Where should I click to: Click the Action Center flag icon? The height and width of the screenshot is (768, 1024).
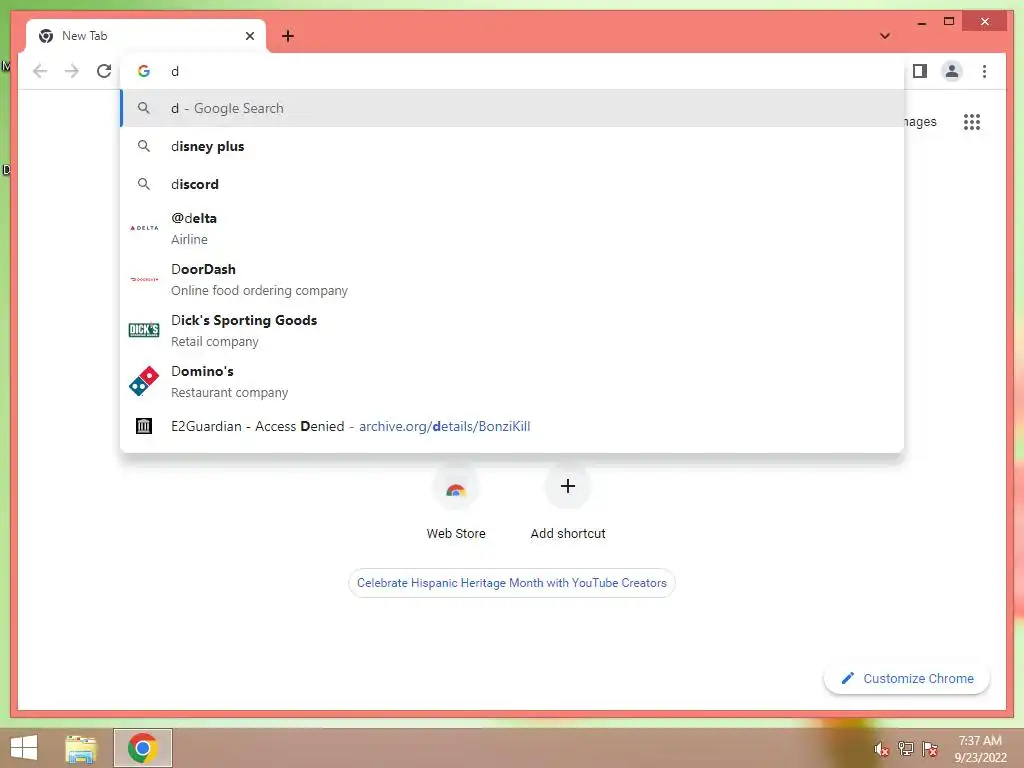[930, 748]
